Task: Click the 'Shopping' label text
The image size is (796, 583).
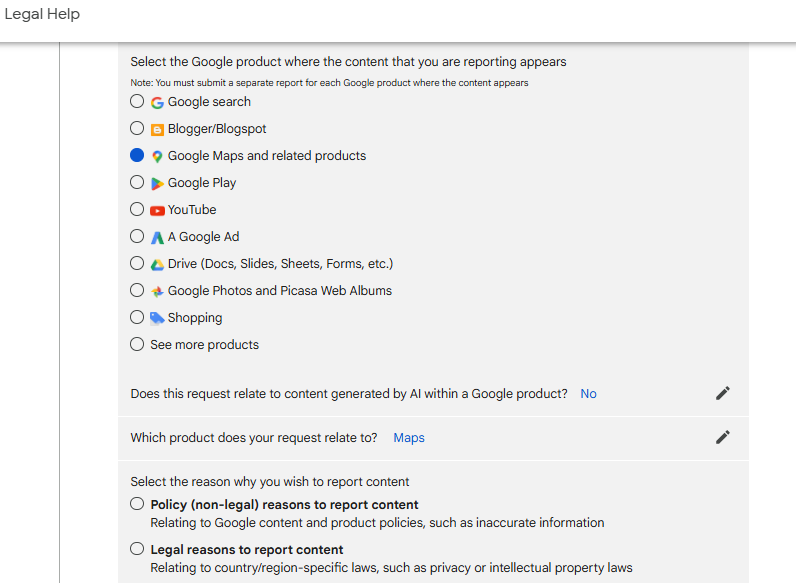Action: [195, 318]
